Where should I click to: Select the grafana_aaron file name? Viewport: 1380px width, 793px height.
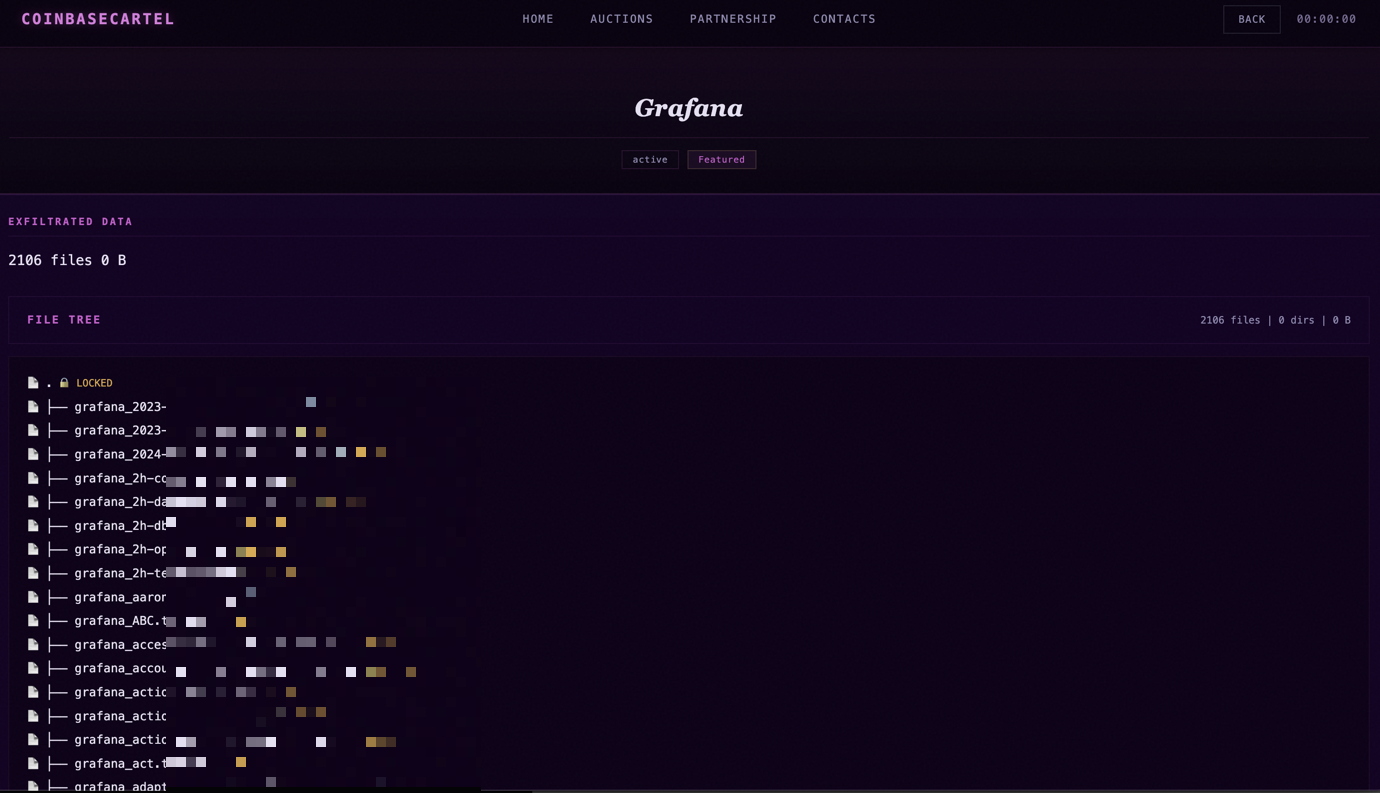(120, 597)
